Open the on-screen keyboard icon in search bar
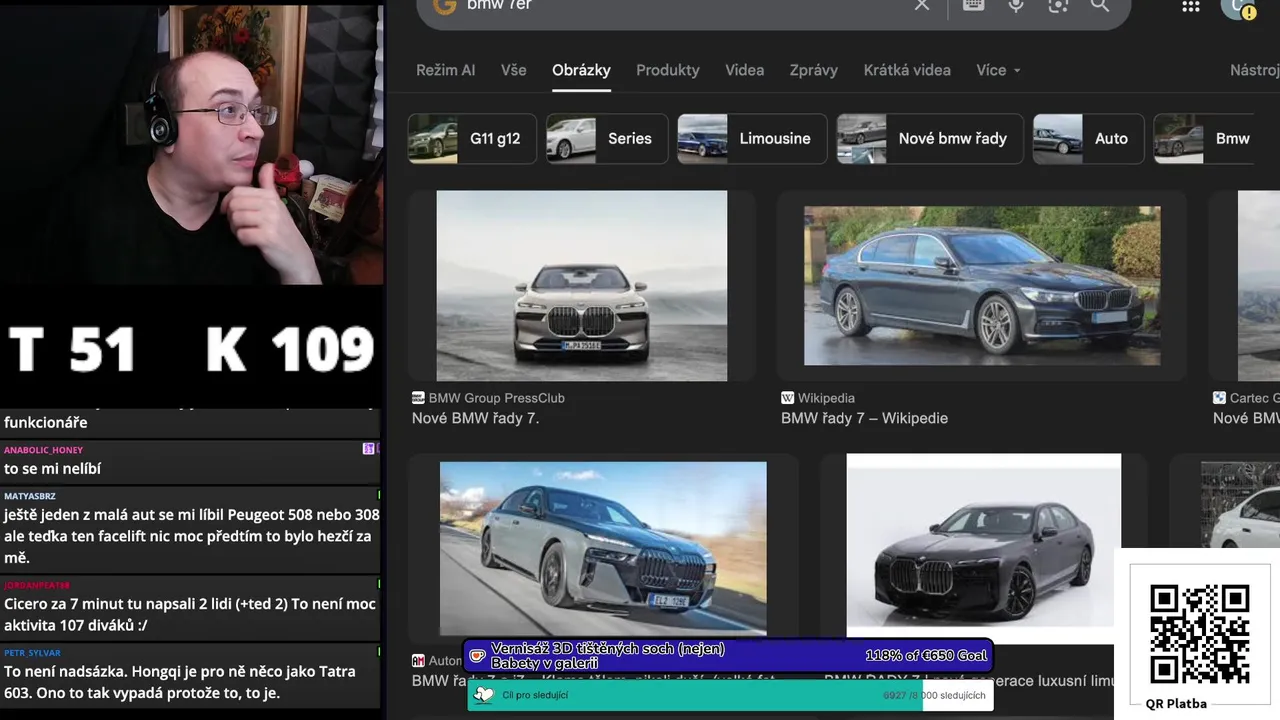This screenshot has height=720, width=1280. coord(973,5)
